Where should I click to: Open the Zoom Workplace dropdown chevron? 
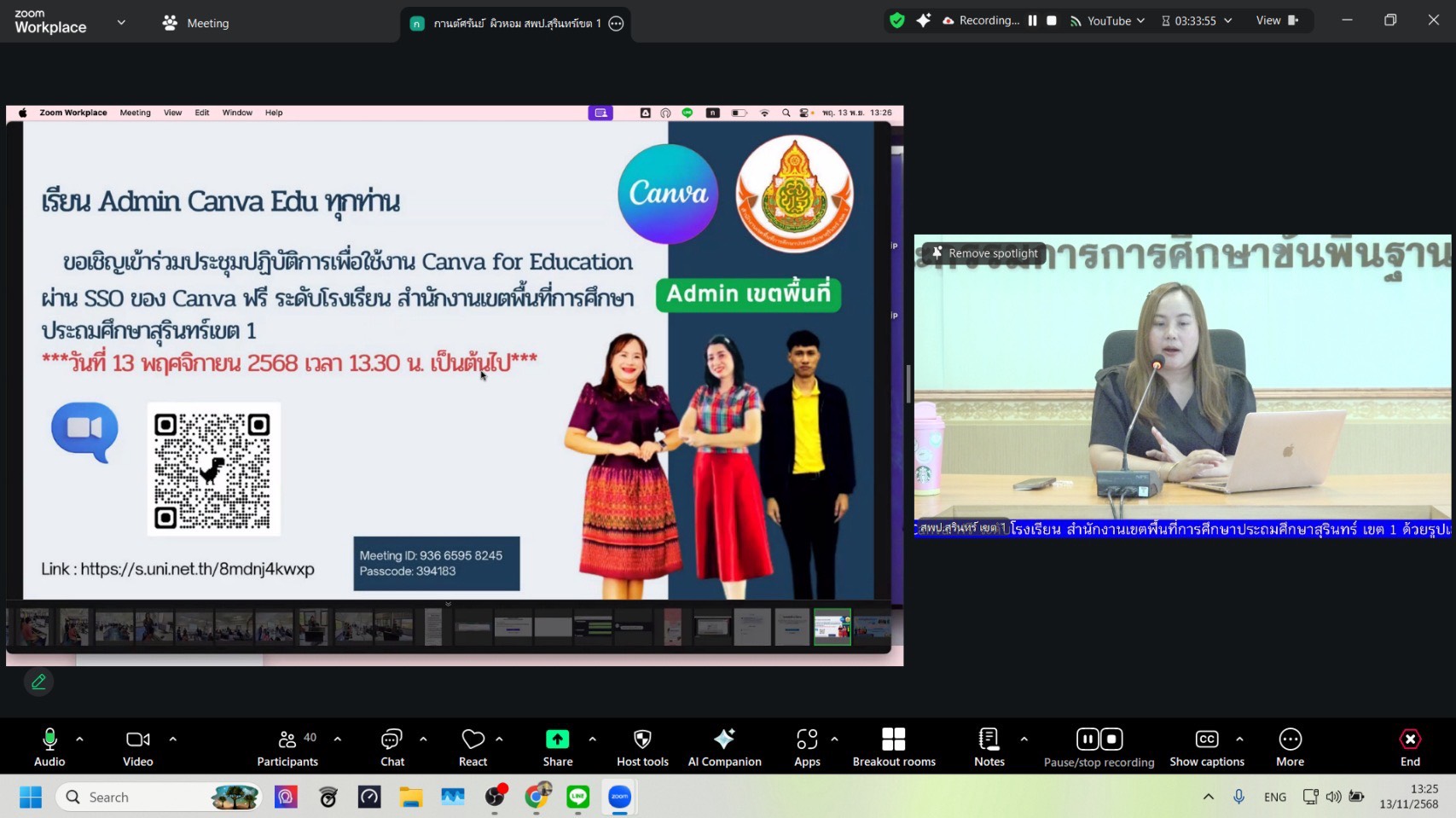121,23
